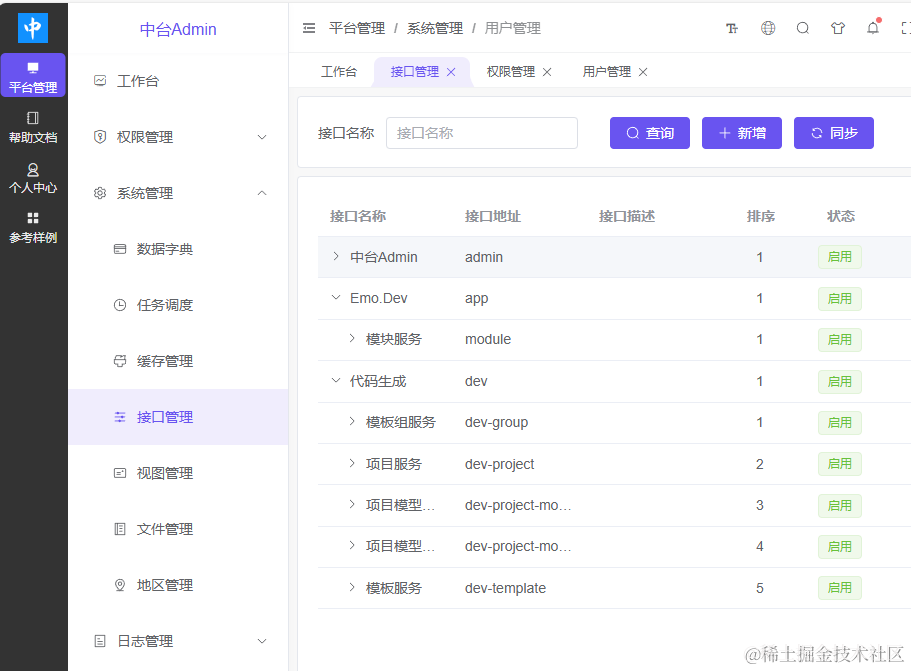Close the 权限管理 tab
This screenshot has width=911, height=671.
pos(547,72)
